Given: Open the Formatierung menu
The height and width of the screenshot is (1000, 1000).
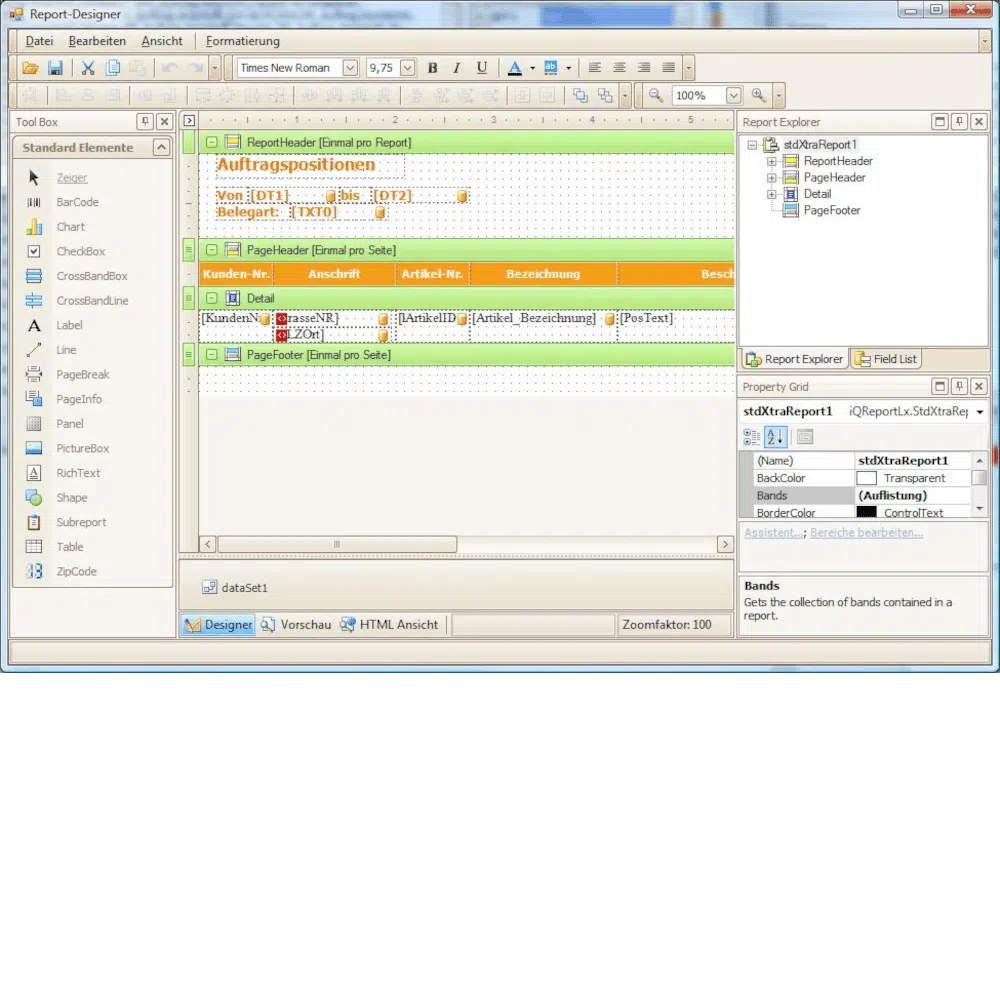Looking at the screenshot, I should coord(243,41).
